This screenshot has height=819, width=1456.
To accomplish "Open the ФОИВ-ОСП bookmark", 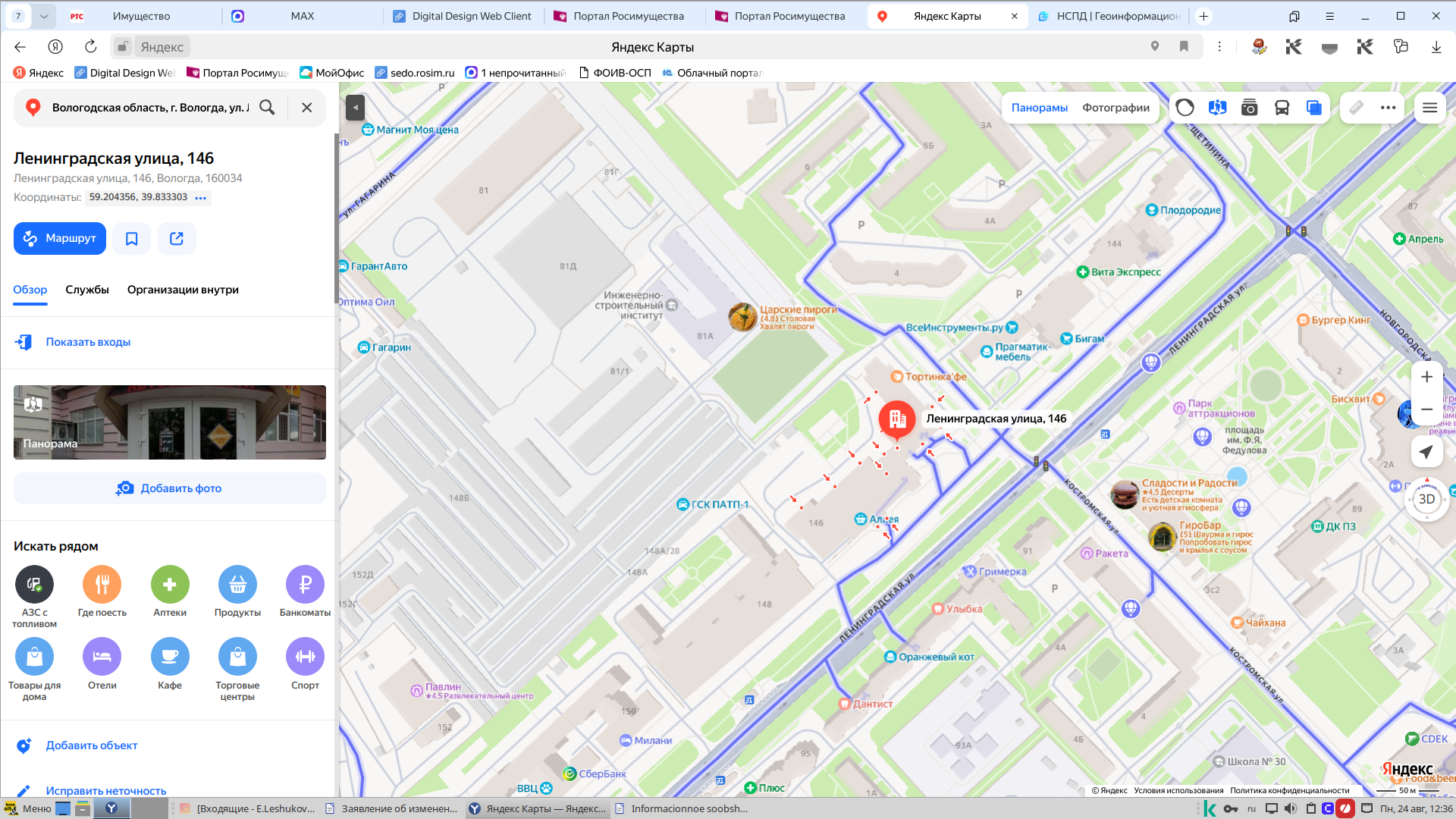I will point(615,73).
